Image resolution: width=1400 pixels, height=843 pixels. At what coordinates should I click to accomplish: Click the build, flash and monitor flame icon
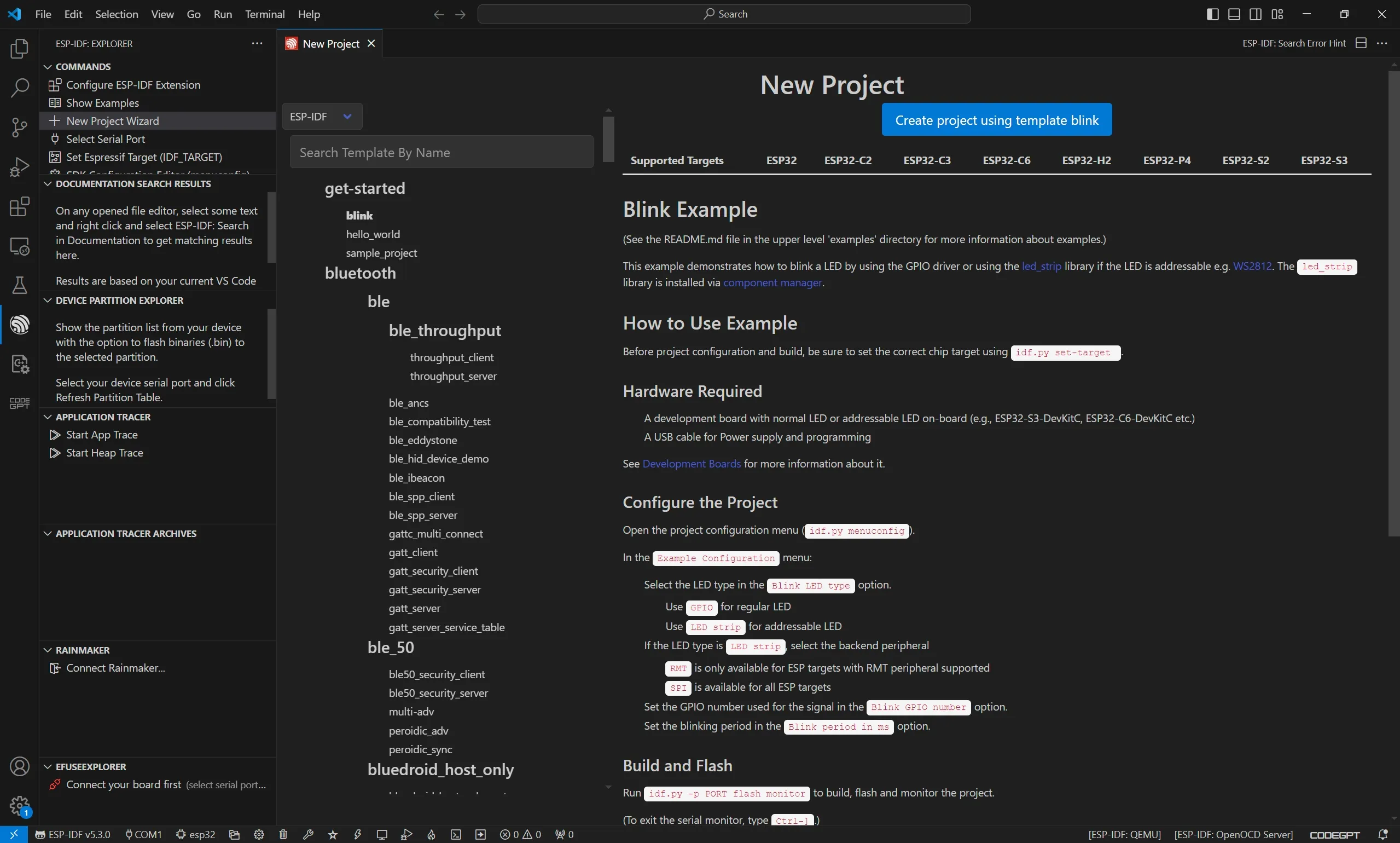[x=432, y=834]
